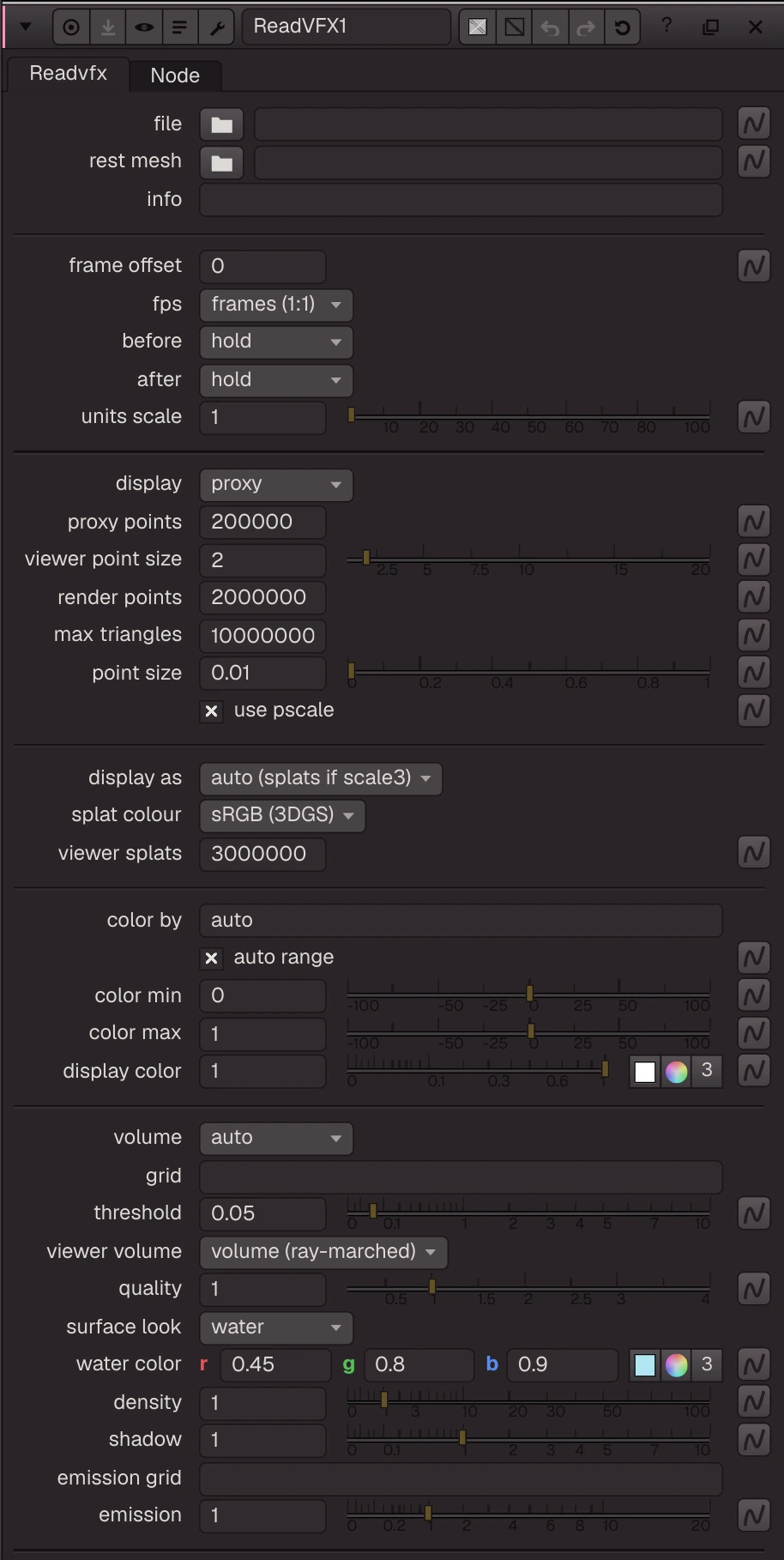Toggle the eye visibility icon in header

(x=144, y=27)
